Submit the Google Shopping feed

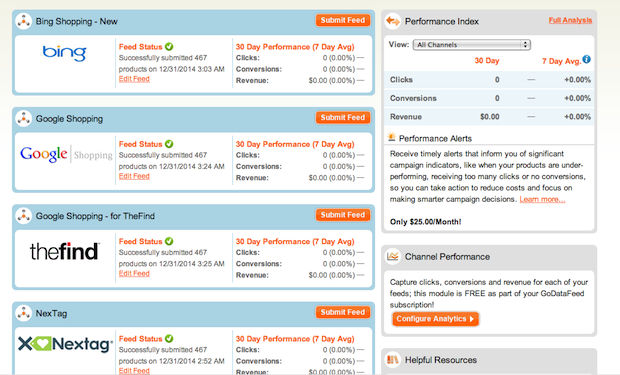pyautogui.click(x=343, y=117)
